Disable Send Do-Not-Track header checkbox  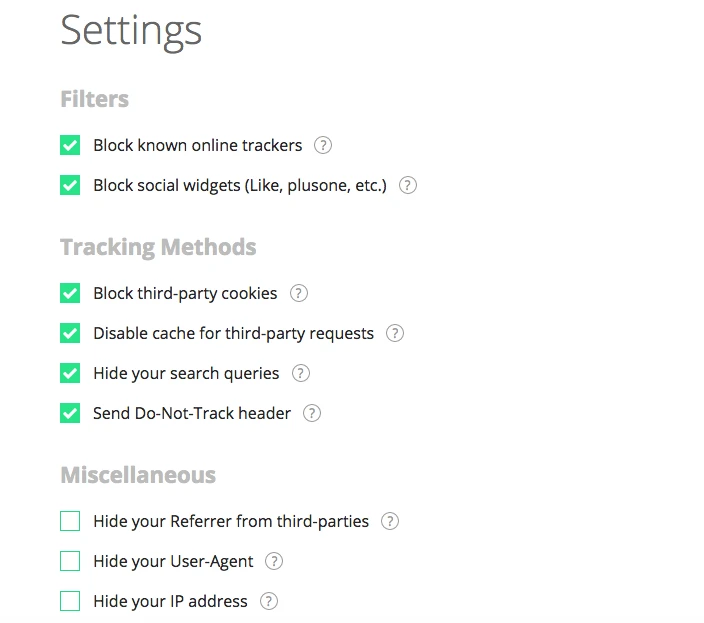click(70, 413)
